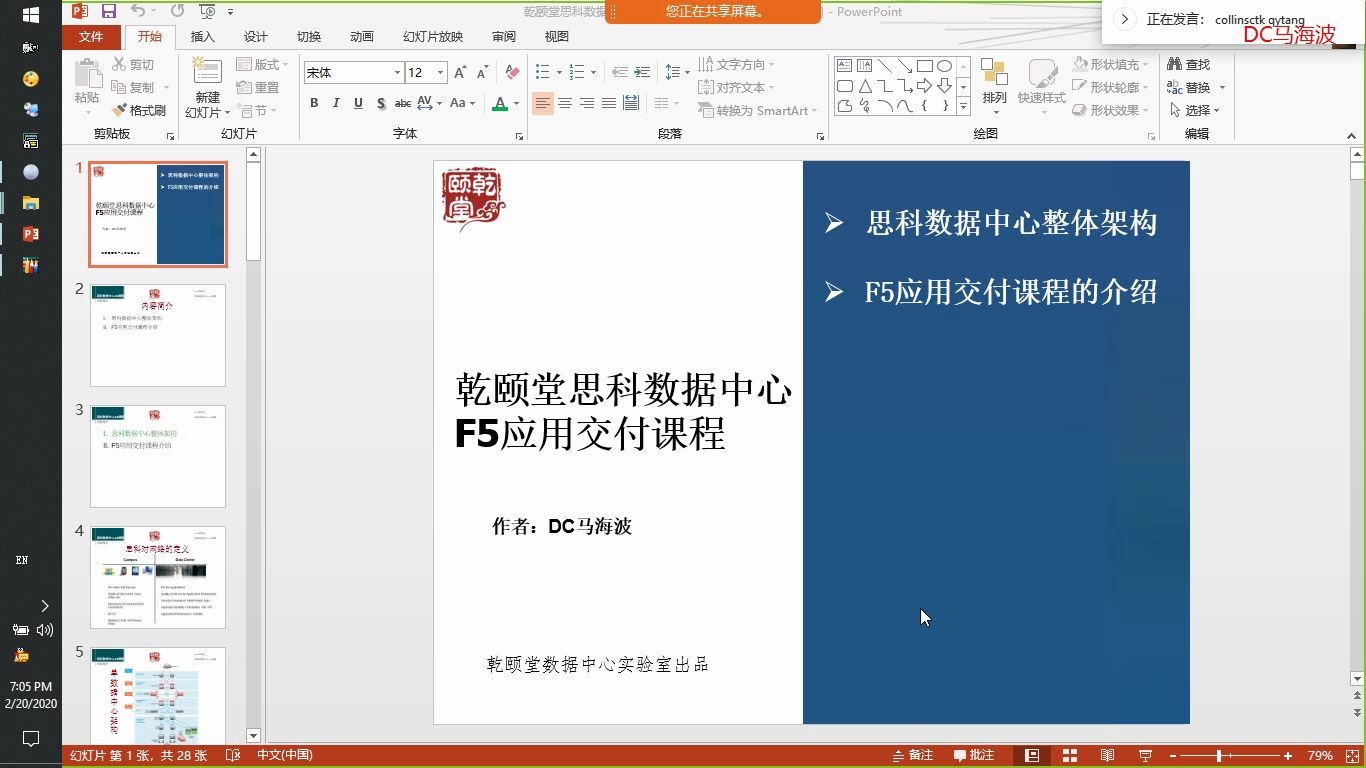Select the oval shape in the shapes gallery
The height and width of the screenshot is (768, 1366).
click(x=944, y=66)
